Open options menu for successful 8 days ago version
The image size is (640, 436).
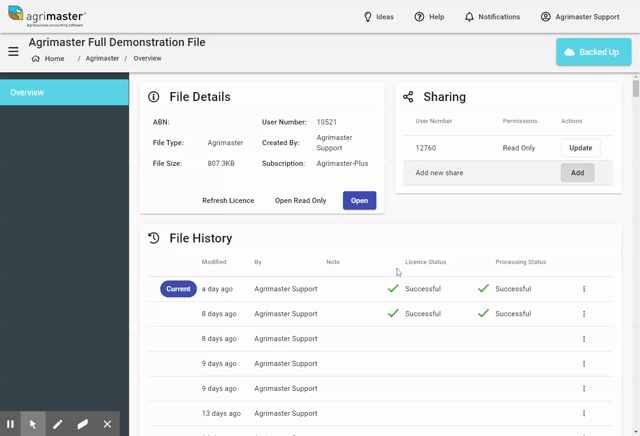click(x=584, y=314)
